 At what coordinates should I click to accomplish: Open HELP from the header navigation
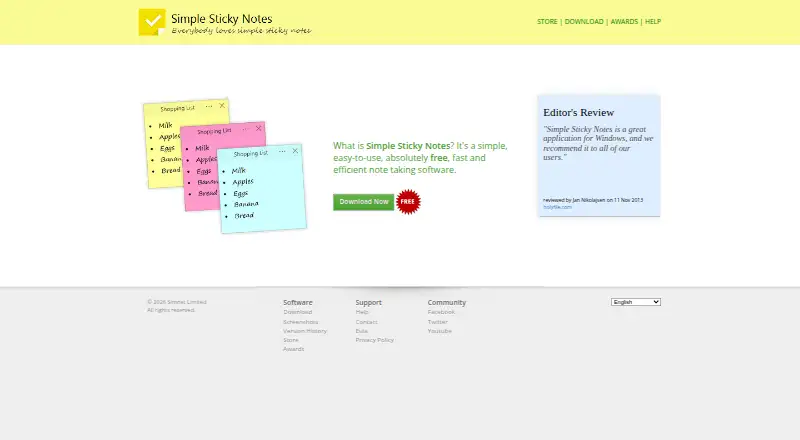click(x=653, y=21)
